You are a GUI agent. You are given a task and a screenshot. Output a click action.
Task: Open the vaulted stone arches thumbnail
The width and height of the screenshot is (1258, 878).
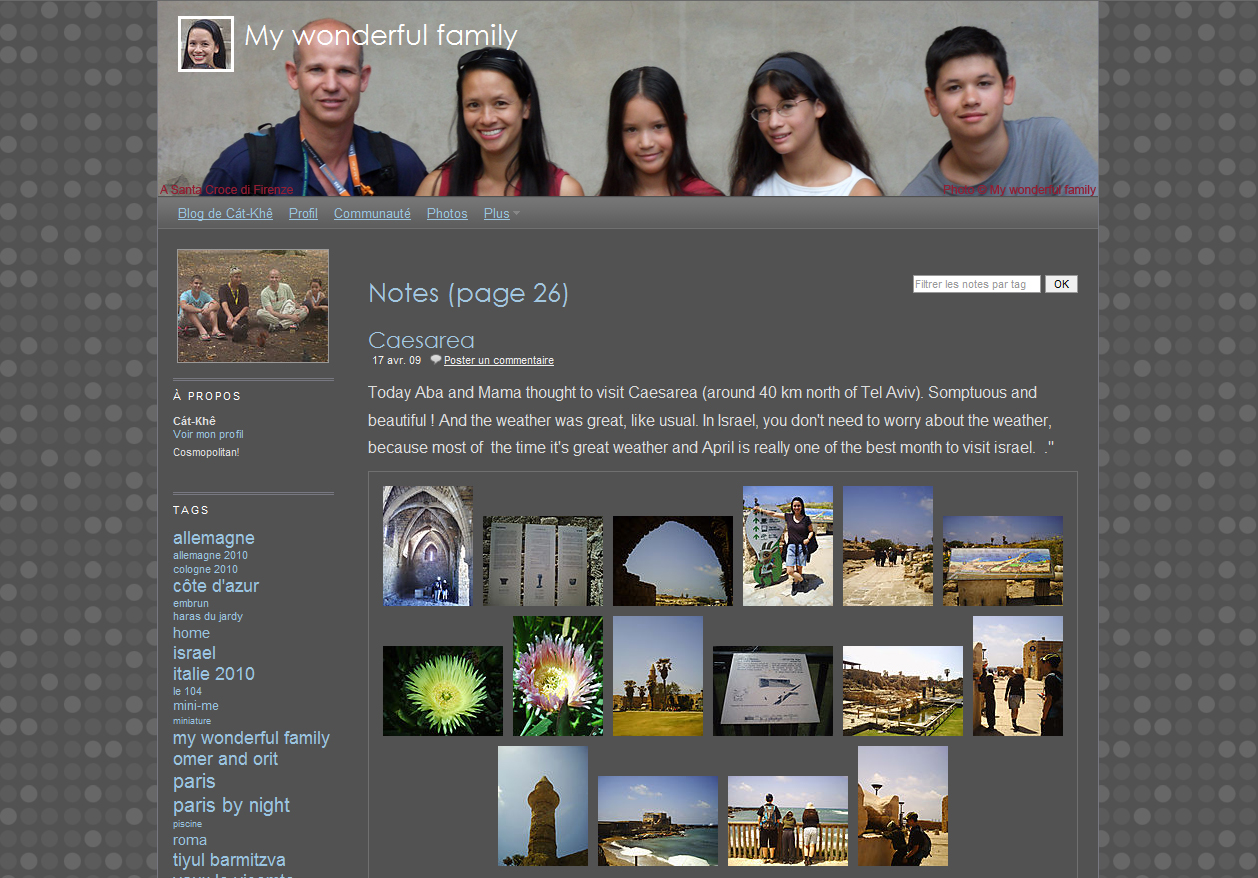click(428, 546)
